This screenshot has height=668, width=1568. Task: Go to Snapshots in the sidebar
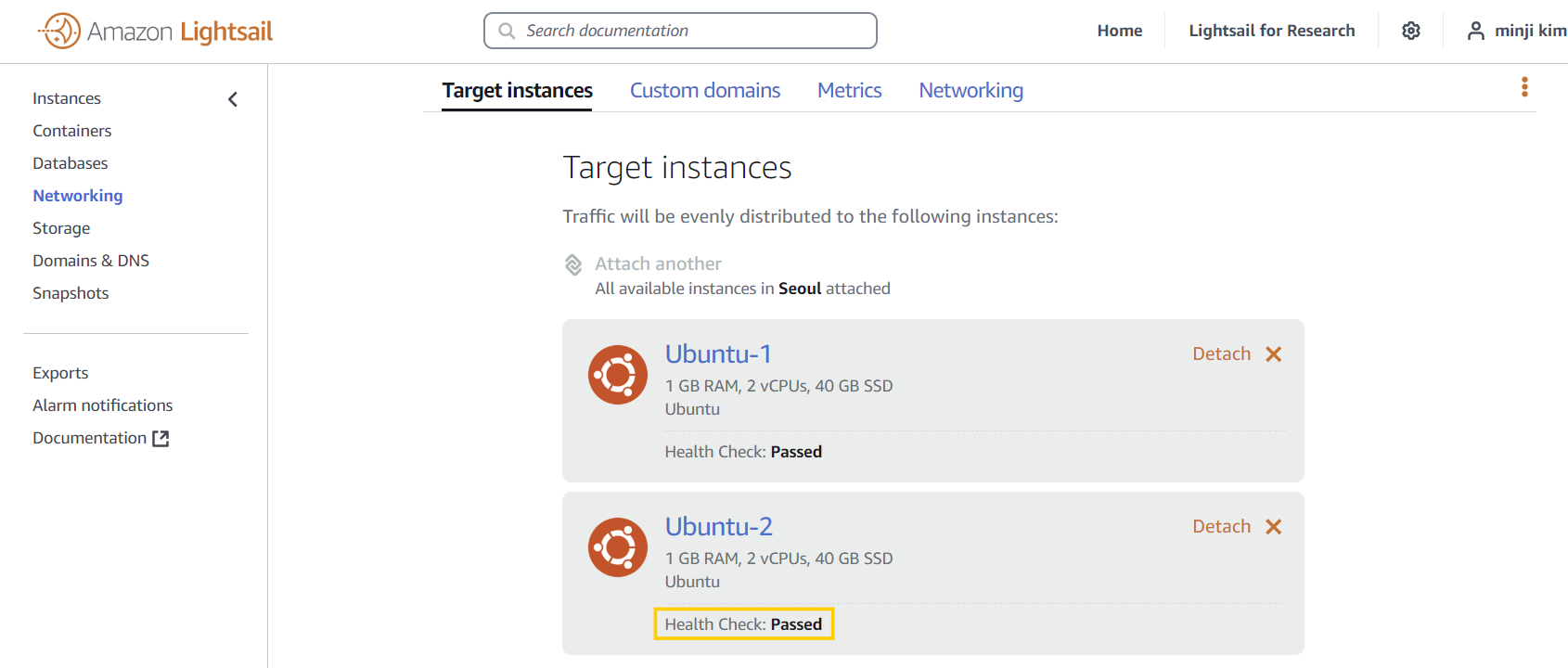point(71,293)
